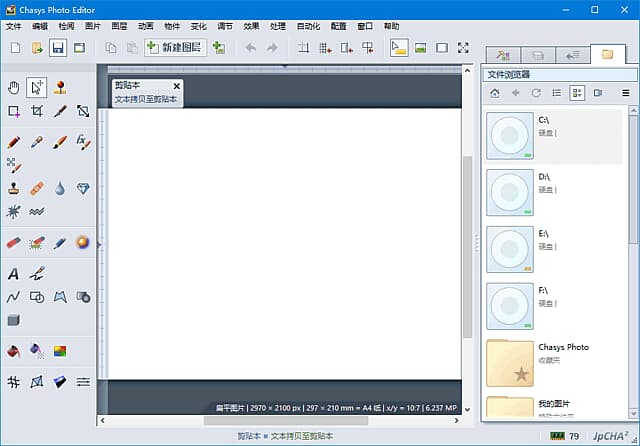Image resolution: width=640 pixels, height=446 pixels.
Task: Select the crop tool
Action: (37, 111)
